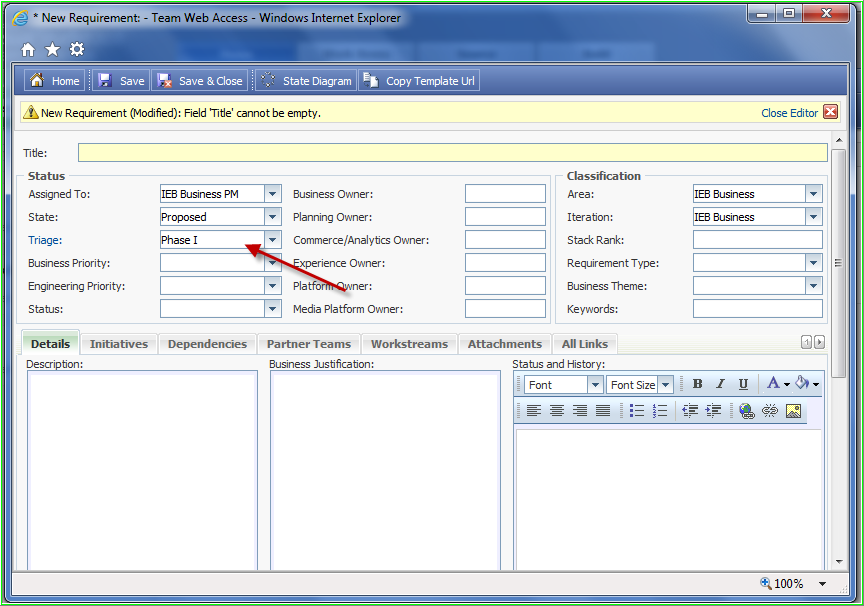
Task: Select the bulleted list icon
Action: click(x=636, y=410)
